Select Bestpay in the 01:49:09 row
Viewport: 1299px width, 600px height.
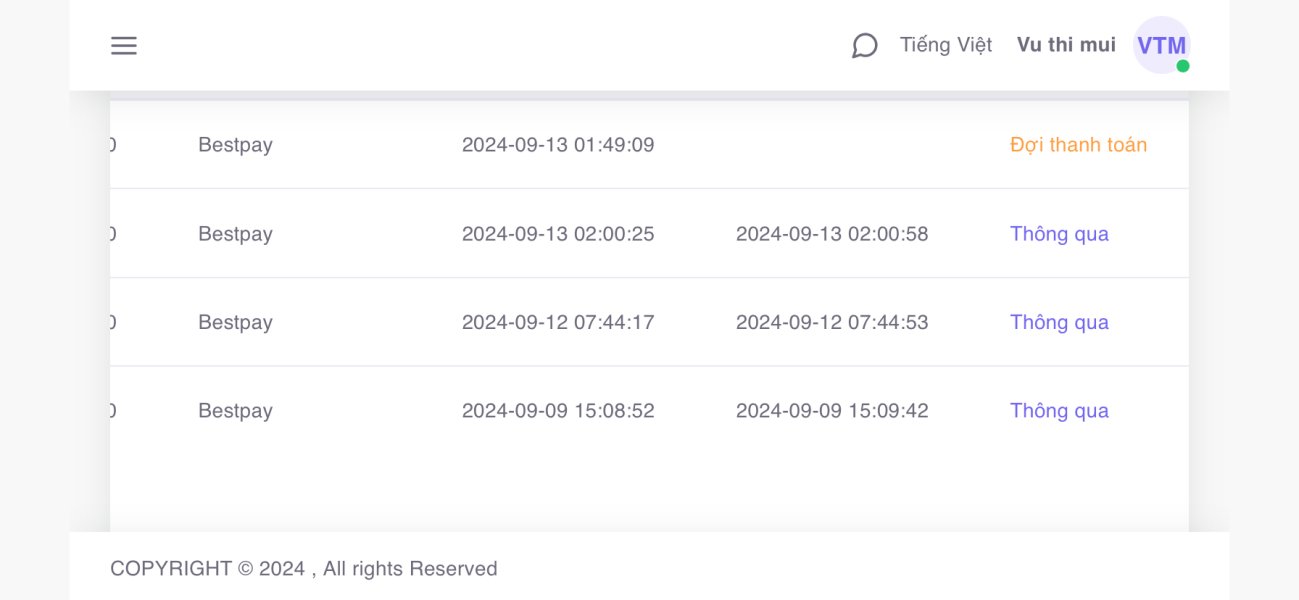pyautogui.click(x=235, y=145)
